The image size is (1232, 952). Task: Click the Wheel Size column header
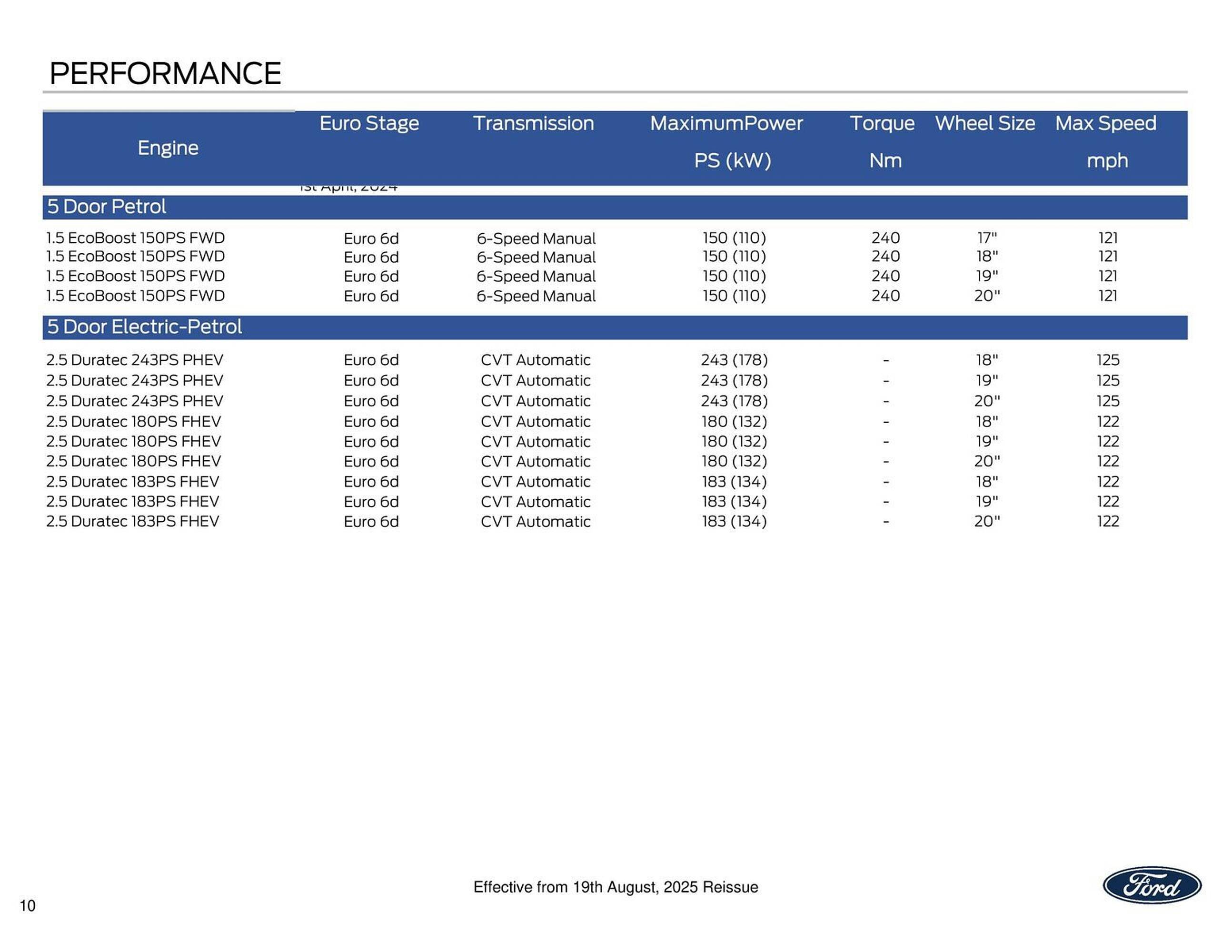pos(985,123)
